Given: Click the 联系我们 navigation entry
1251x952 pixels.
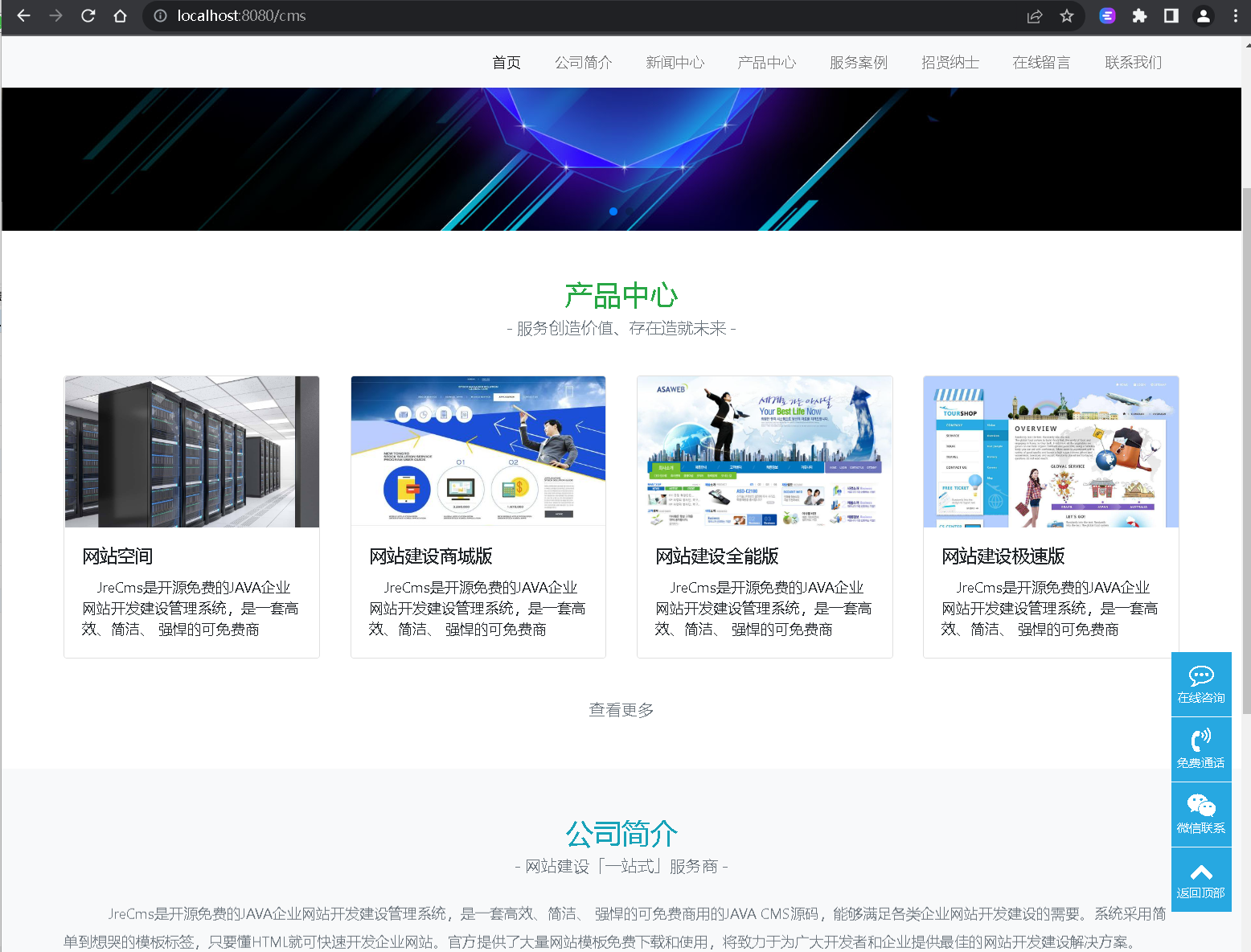Looking at the screenshot, I should [x=1133, y=62].
